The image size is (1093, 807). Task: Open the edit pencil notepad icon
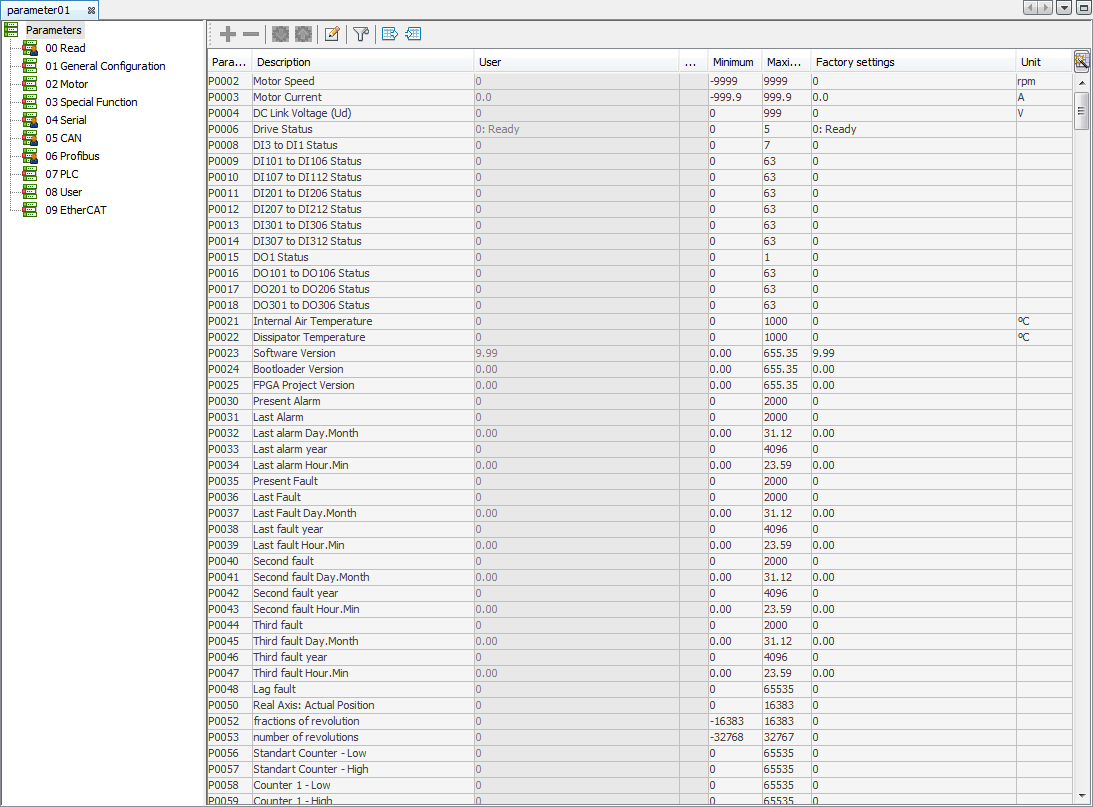(x=332, y=34)
